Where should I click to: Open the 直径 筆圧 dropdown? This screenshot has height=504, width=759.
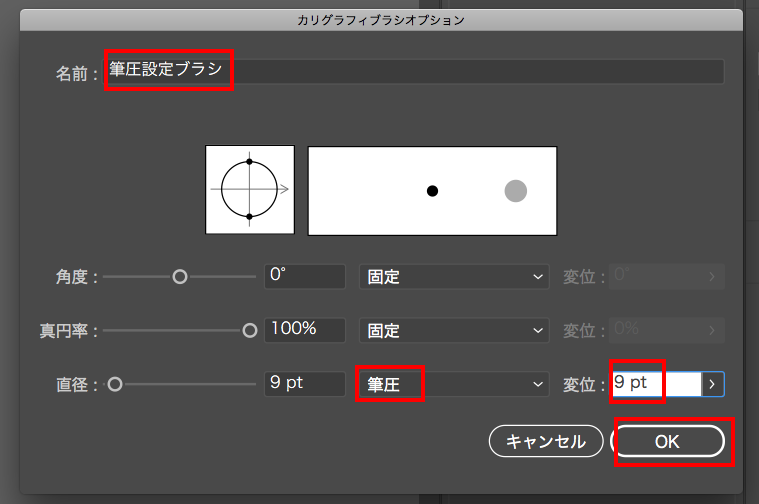pos(454,384)
